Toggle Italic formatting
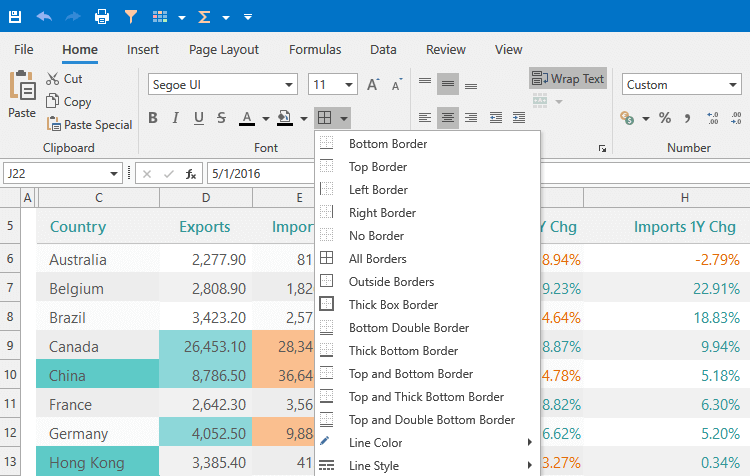The image size is (750, 476). [x=176, y=119]
